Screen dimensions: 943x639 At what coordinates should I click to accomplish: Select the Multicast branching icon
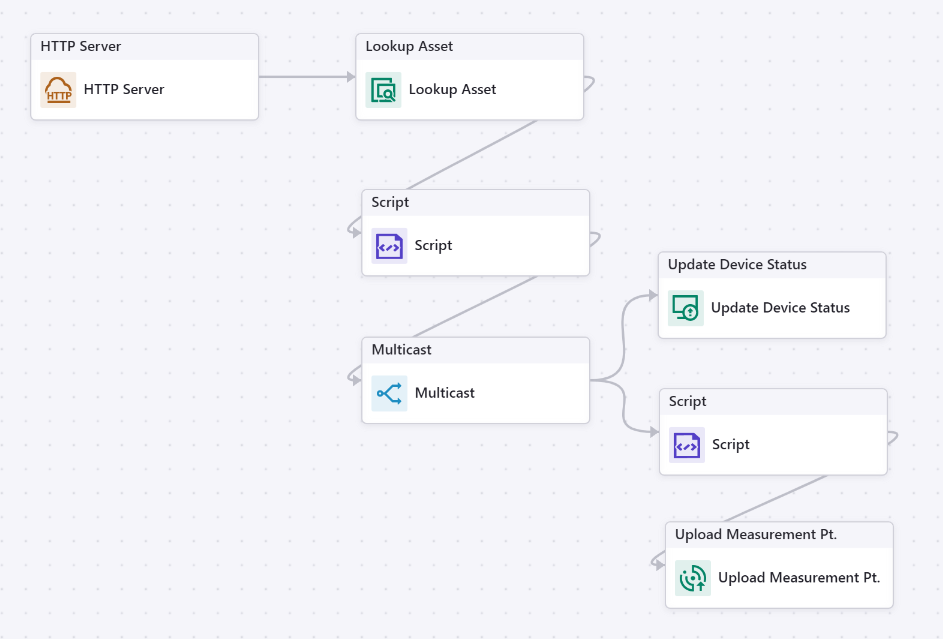[x=389, y=393]
